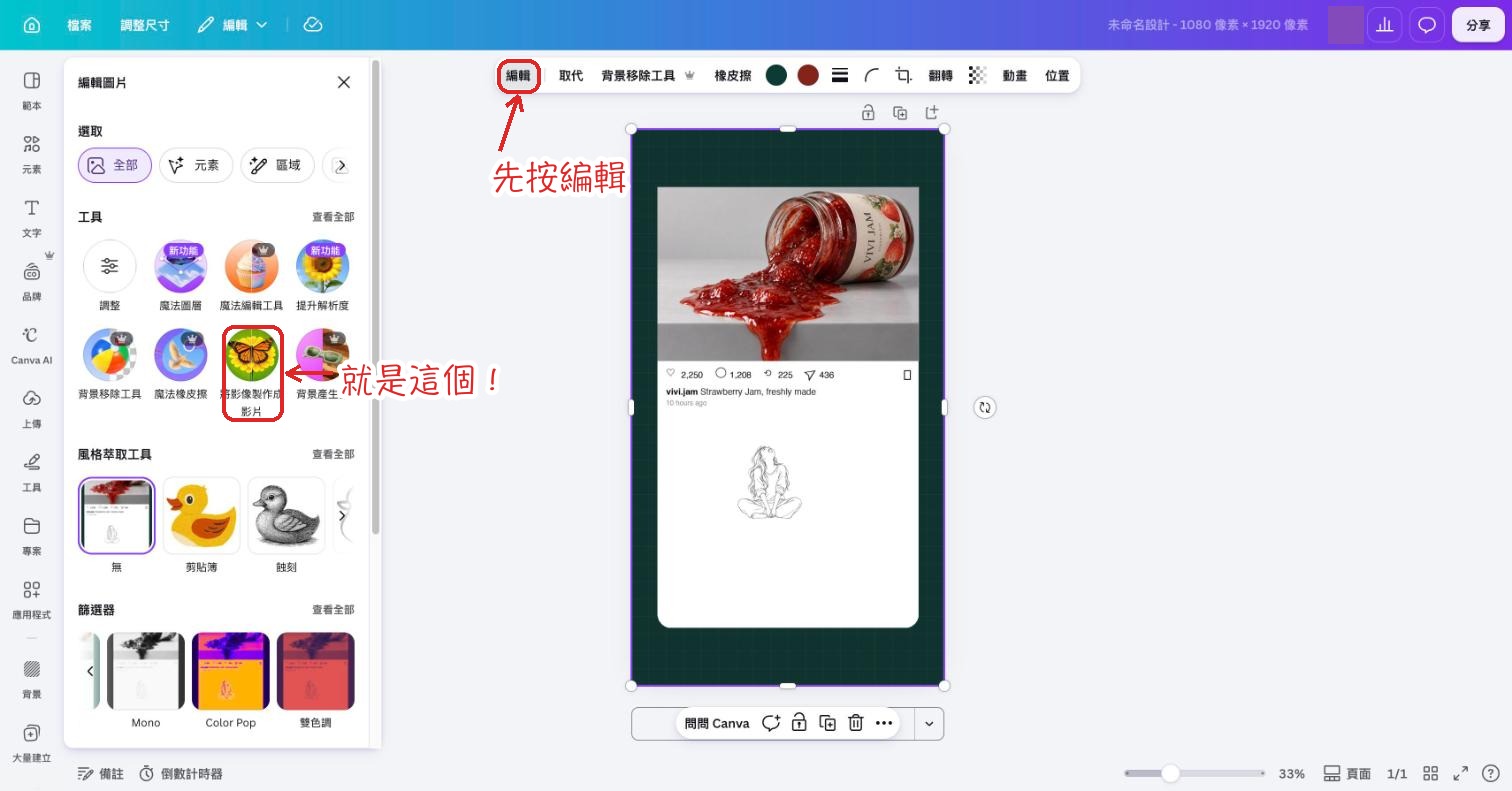Open the 範本 templates sidebar tab
This screenshot has height=791, width=1512.
(x=32, y=90)
